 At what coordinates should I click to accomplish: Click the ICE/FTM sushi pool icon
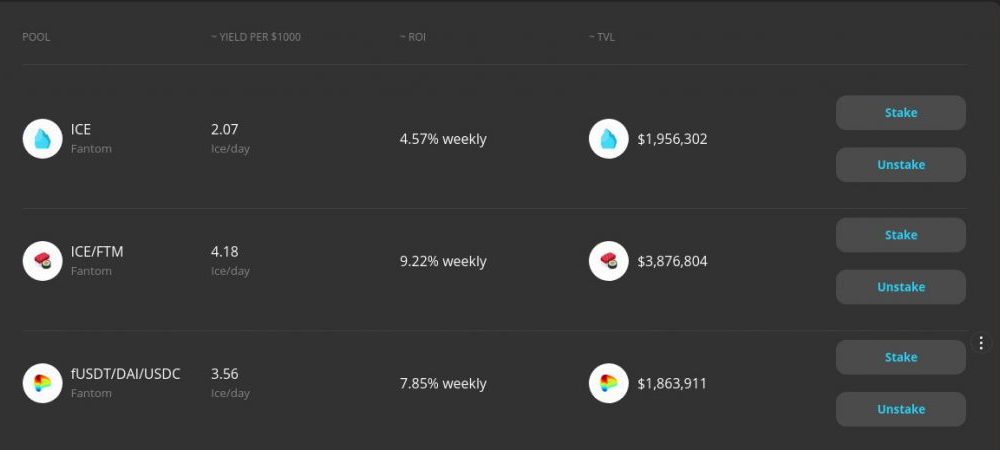[x=42, y=261]
